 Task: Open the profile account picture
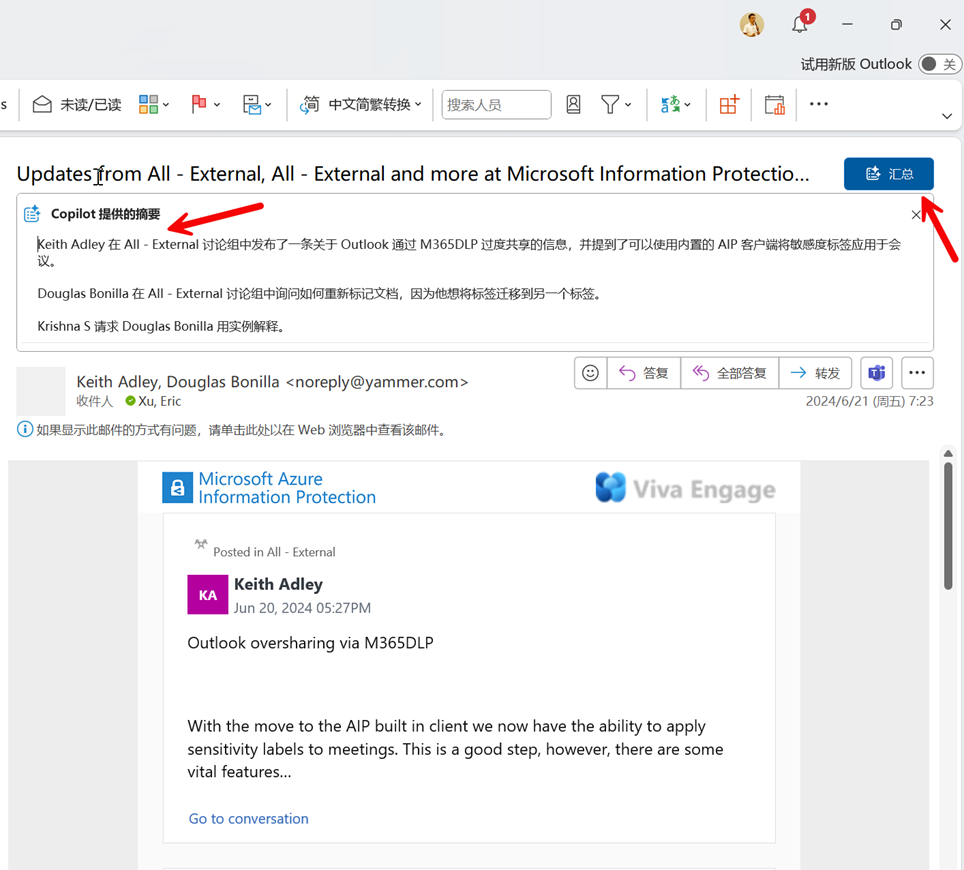point(751,25)
